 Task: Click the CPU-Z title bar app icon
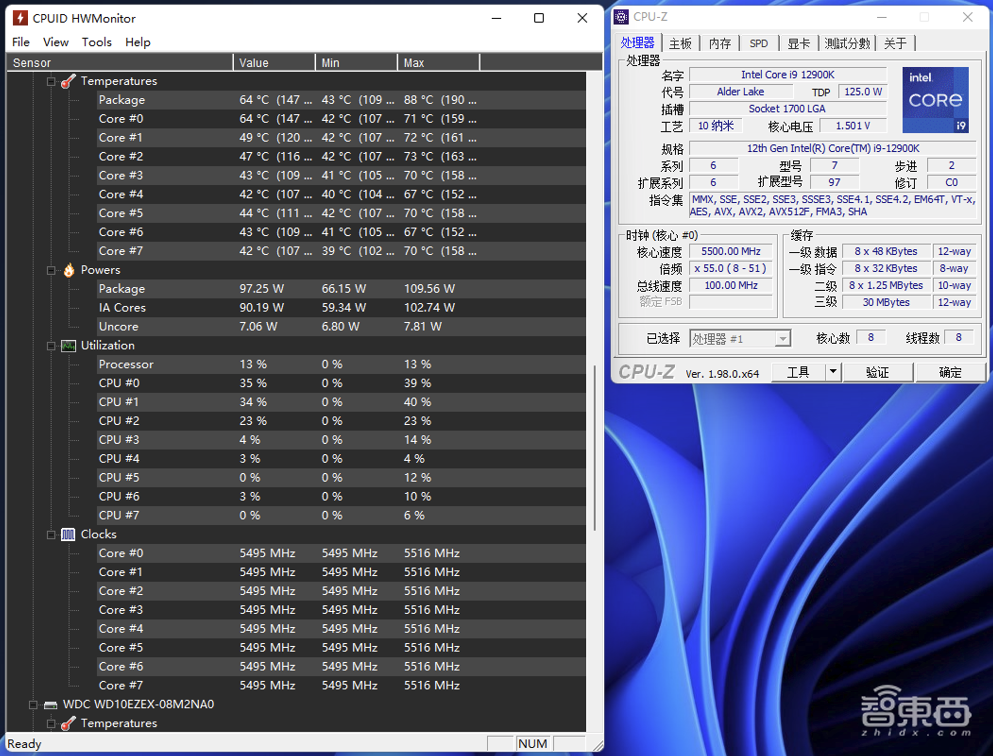click(621, 17)
